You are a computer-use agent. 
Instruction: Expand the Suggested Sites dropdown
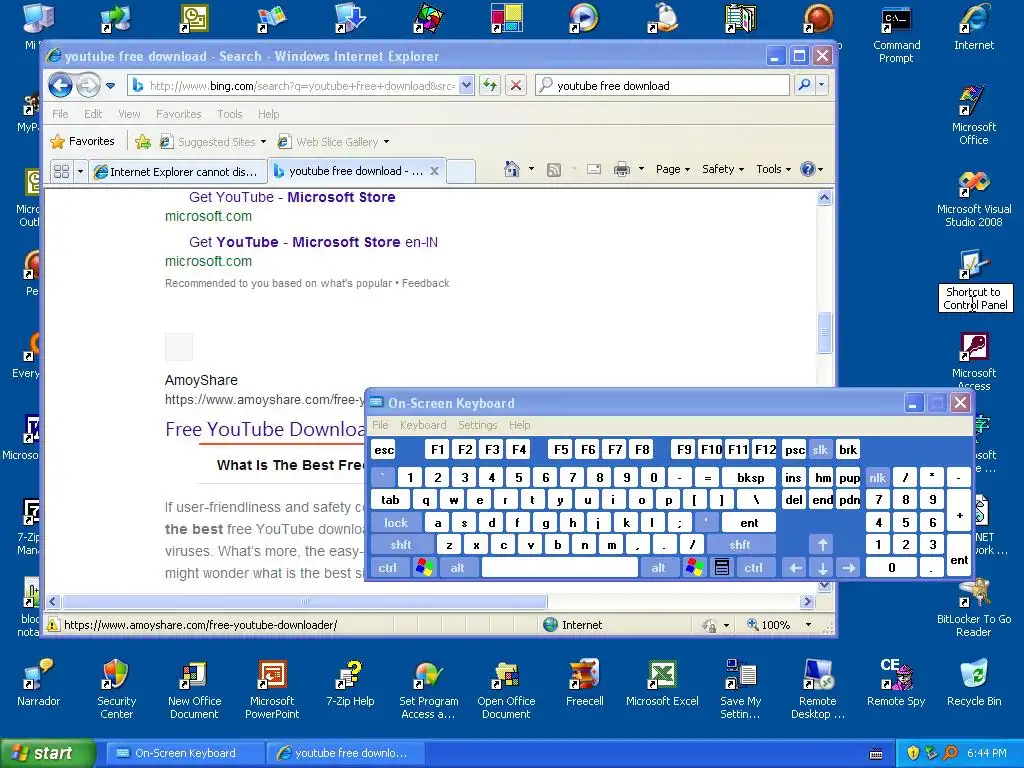tap(263, 142)
